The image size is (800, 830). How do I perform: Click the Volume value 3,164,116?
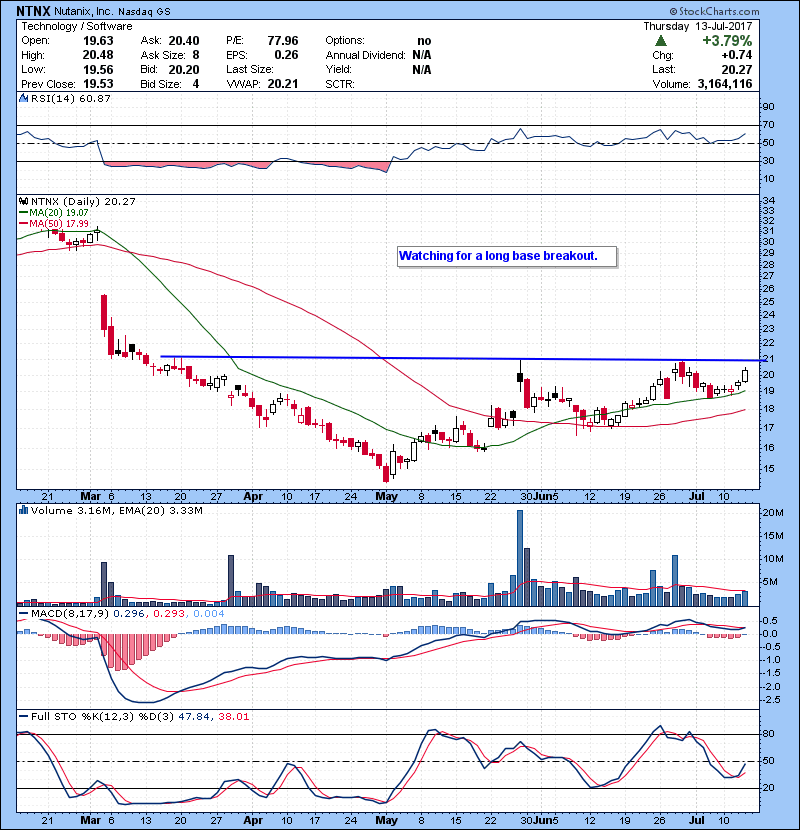[x=725, y=84]
